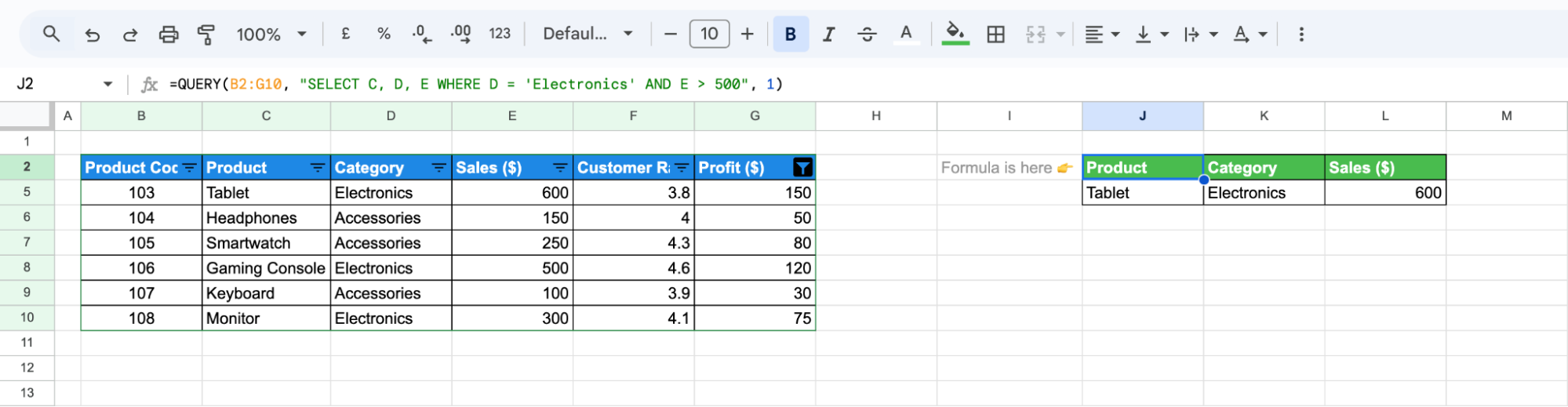Select row 10 header
The height and width of the screenshot is (407, 1568).
coord(27,318)
